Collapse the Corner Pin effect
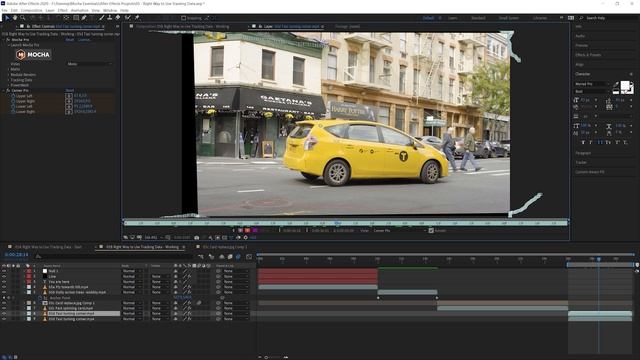 (4, 91)
